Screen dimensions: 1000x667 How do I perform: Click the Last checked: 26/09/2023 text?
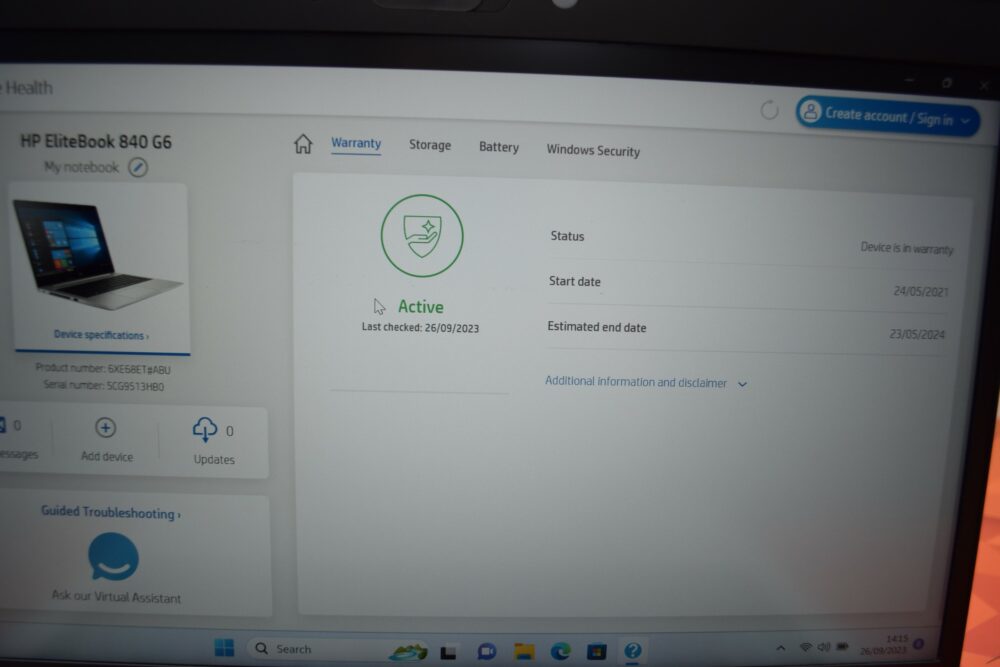point(420,328)
